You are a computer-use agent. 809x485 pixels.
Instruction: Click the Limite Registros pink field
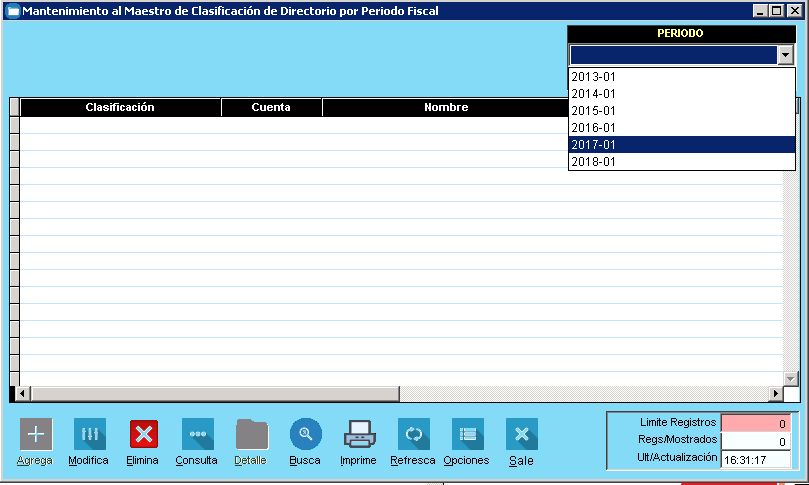coord(755,423)
